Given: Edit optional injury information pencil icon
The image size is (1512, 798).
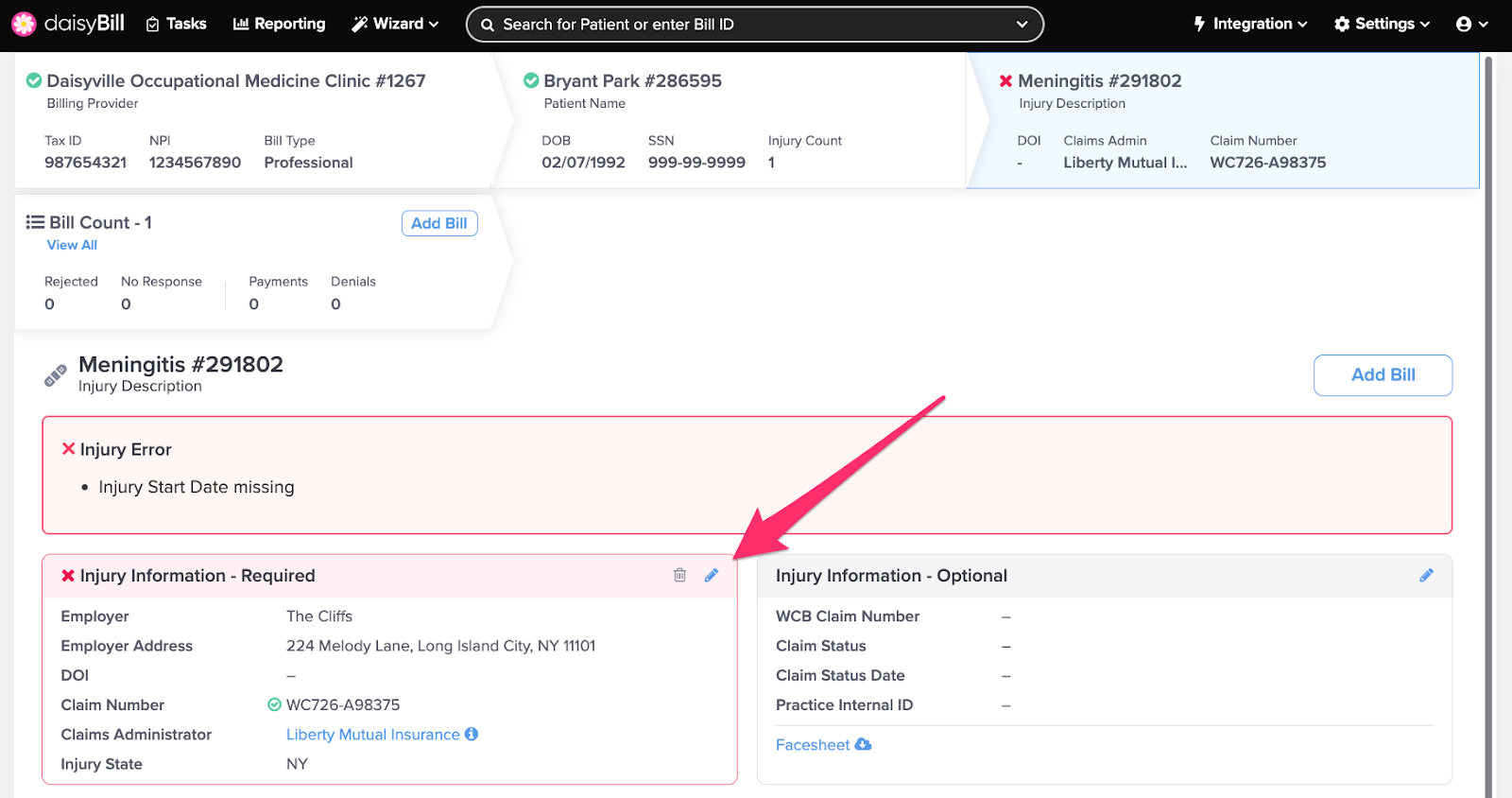Looking at the screenshot, I should click(x=1426, y=575).
